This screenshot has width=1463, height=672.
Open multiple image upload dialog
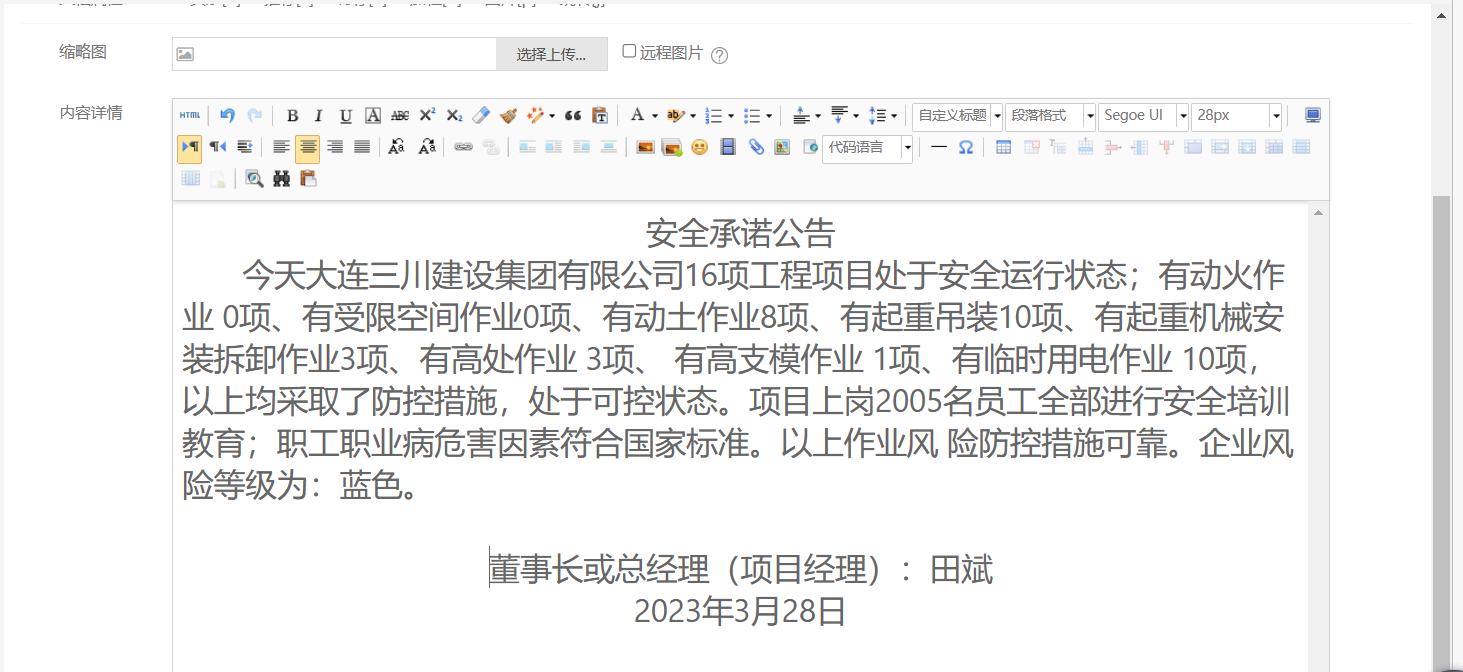672,148
